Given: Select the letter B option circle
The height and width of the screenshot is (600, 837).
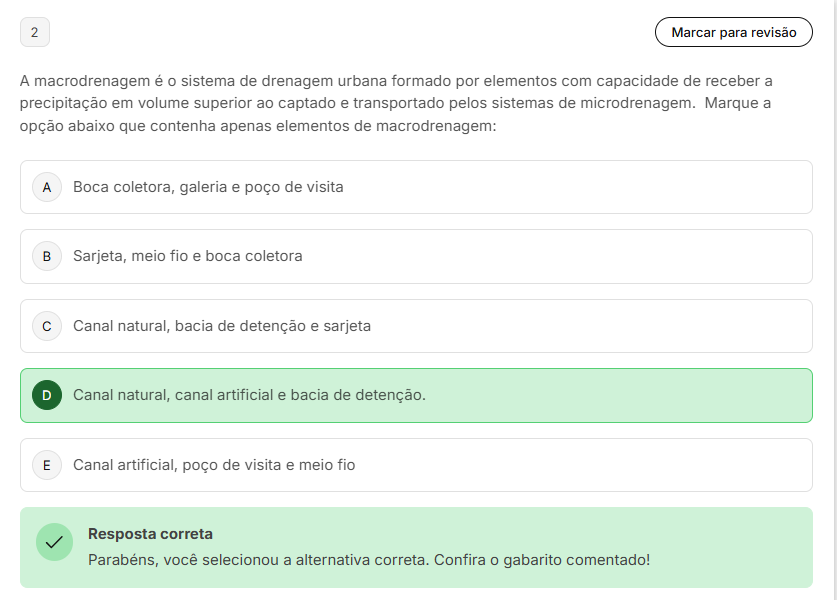Looking at the screenshot, I should coord(47,256).
